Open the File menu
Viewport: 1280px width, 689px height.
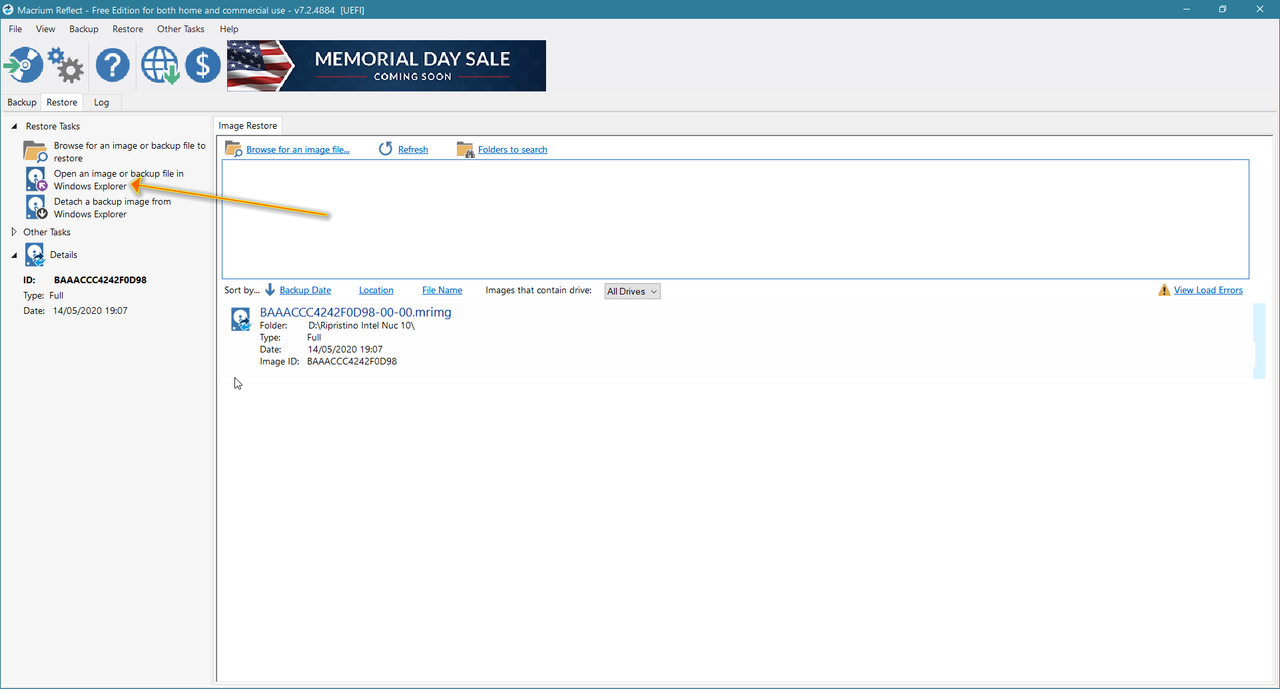click(x=15, y=29)
